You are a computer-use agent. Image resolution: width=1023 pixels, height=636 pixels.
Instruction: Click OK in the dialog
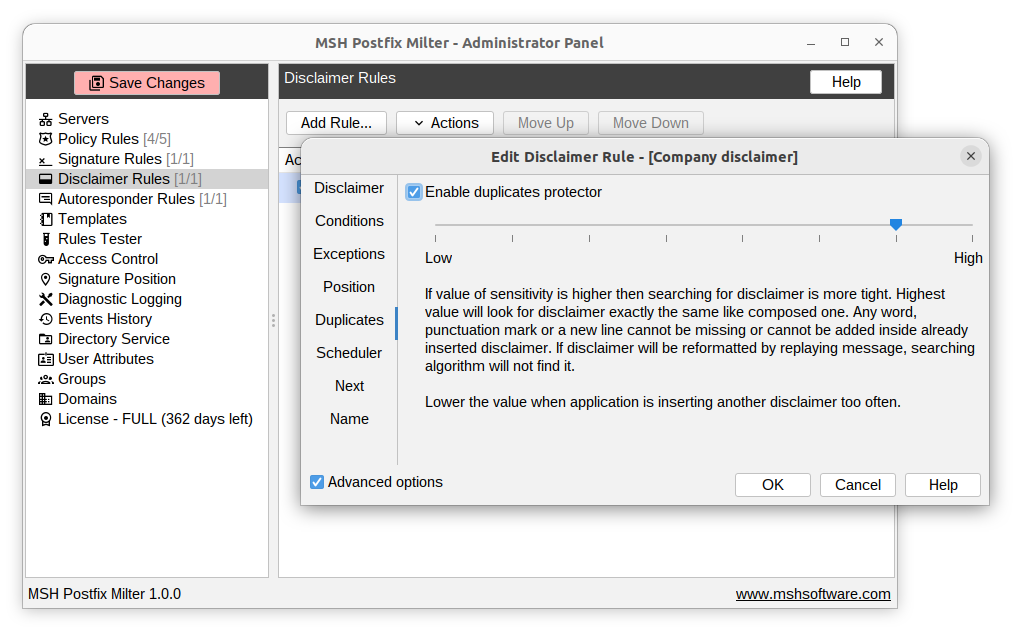[x=772, y=485]
